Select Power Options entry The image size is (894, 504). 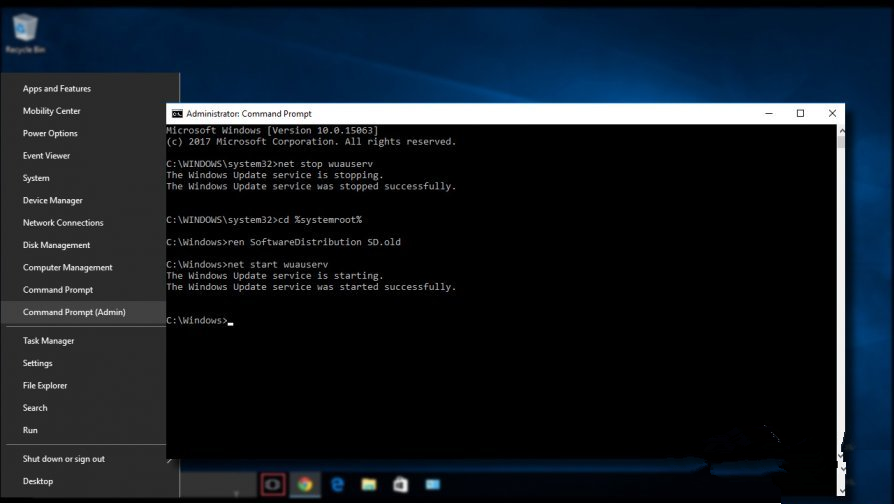click(50, 133)
